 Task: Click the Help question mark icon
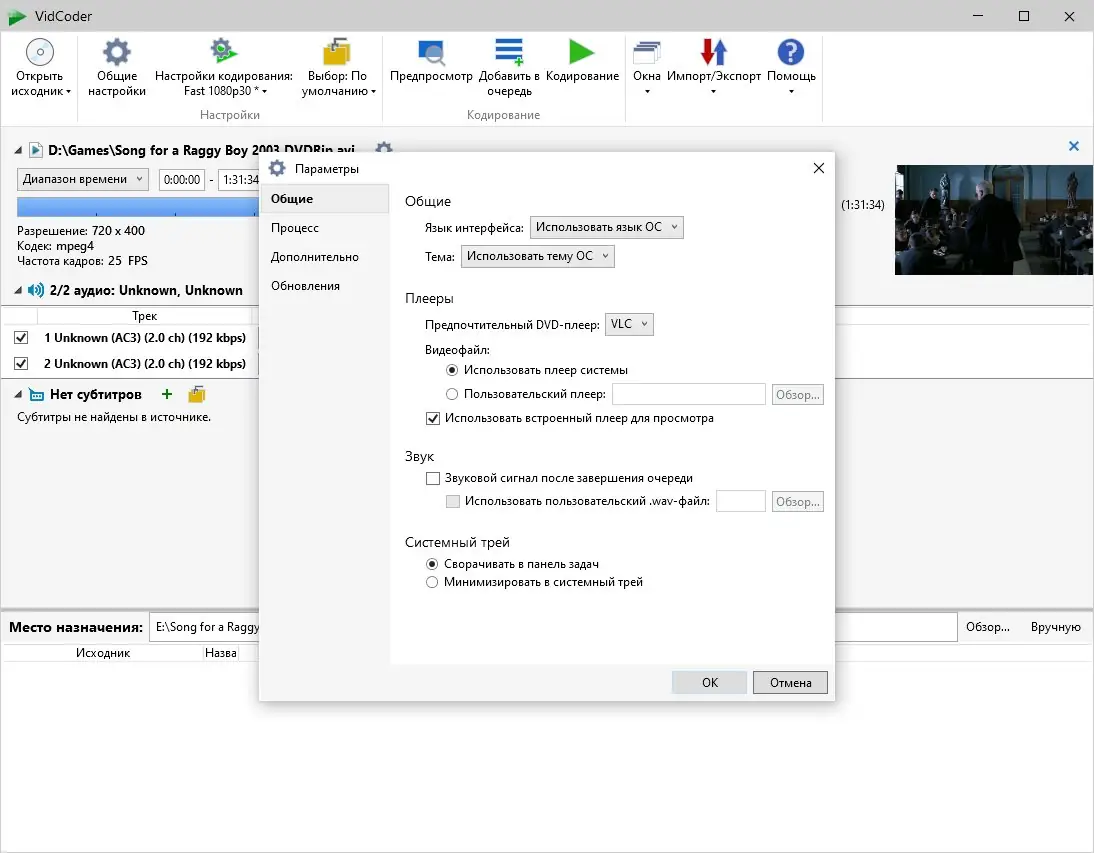tap(790, 52)
